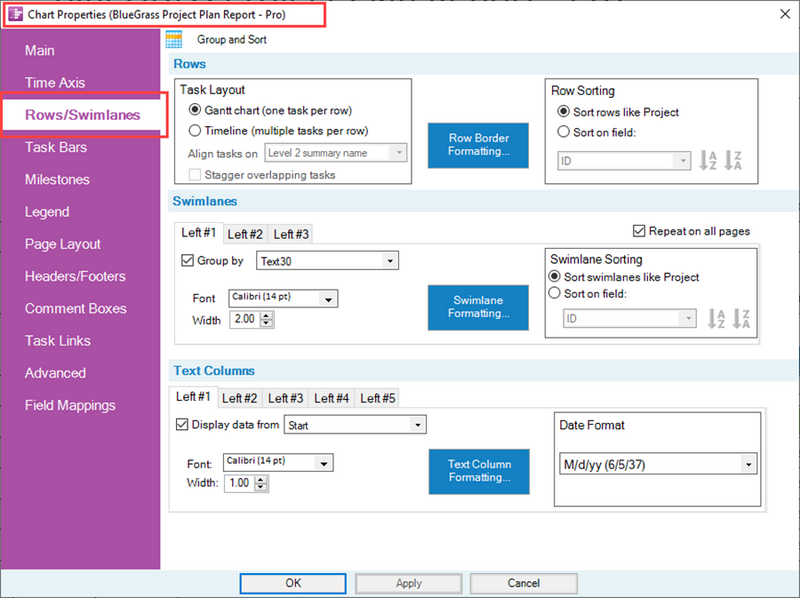Screen dimensions: 800x598
Task: Open Advanced settings page
Action: [55, 373]
